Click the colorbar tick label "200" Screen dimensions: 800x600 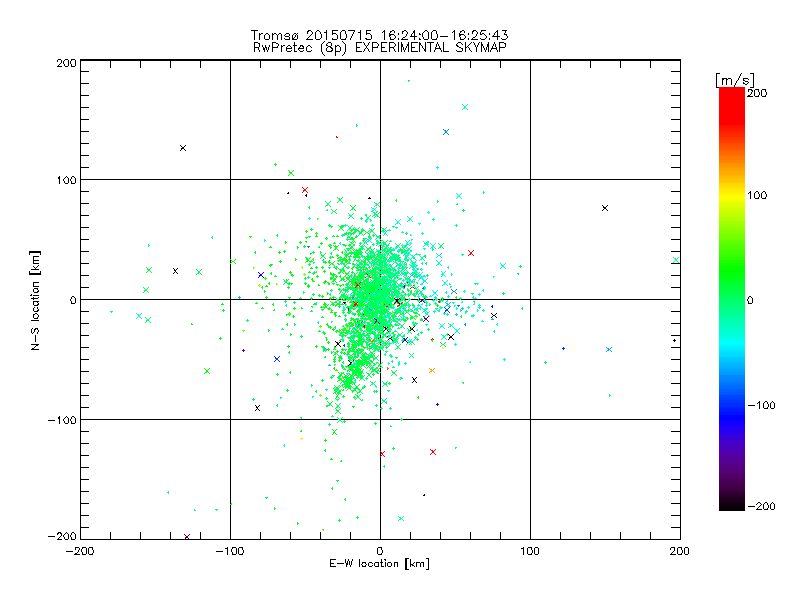coord(757,93)
